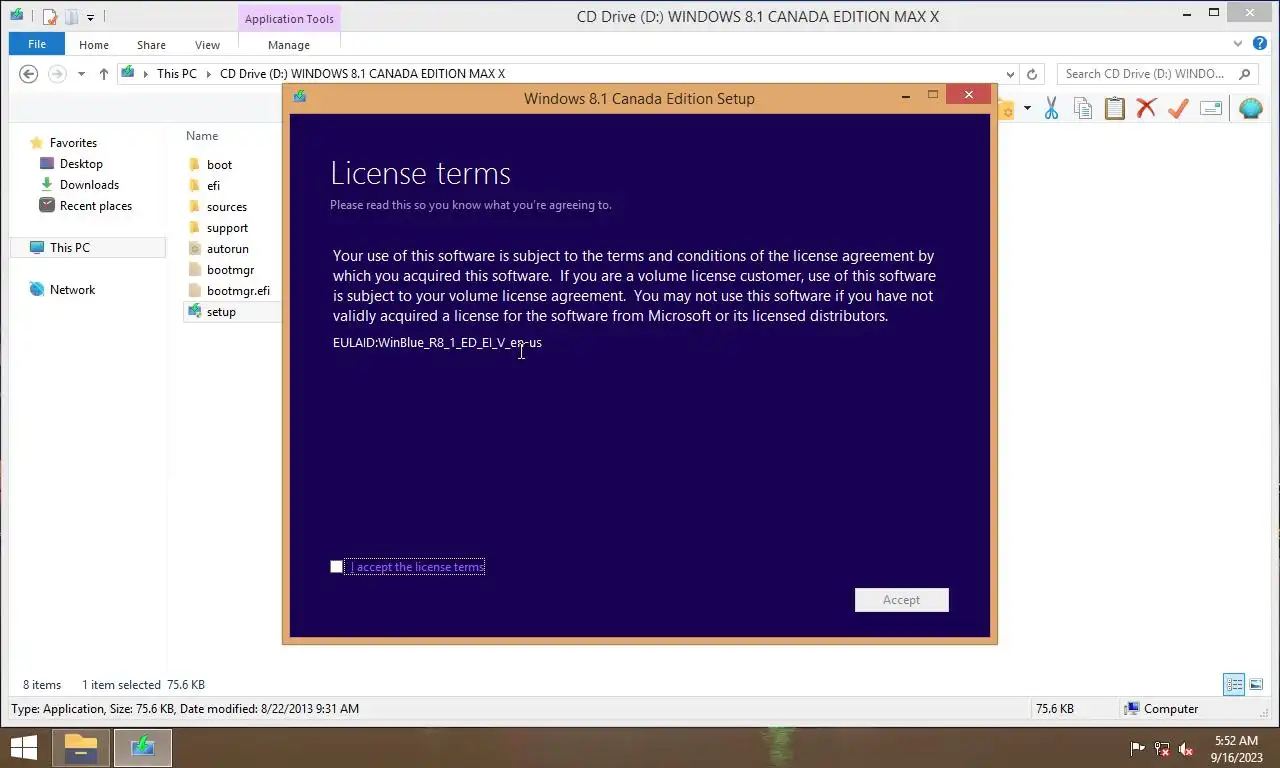
Task: Click the Windows Start button
Action: tap(24, 748)
